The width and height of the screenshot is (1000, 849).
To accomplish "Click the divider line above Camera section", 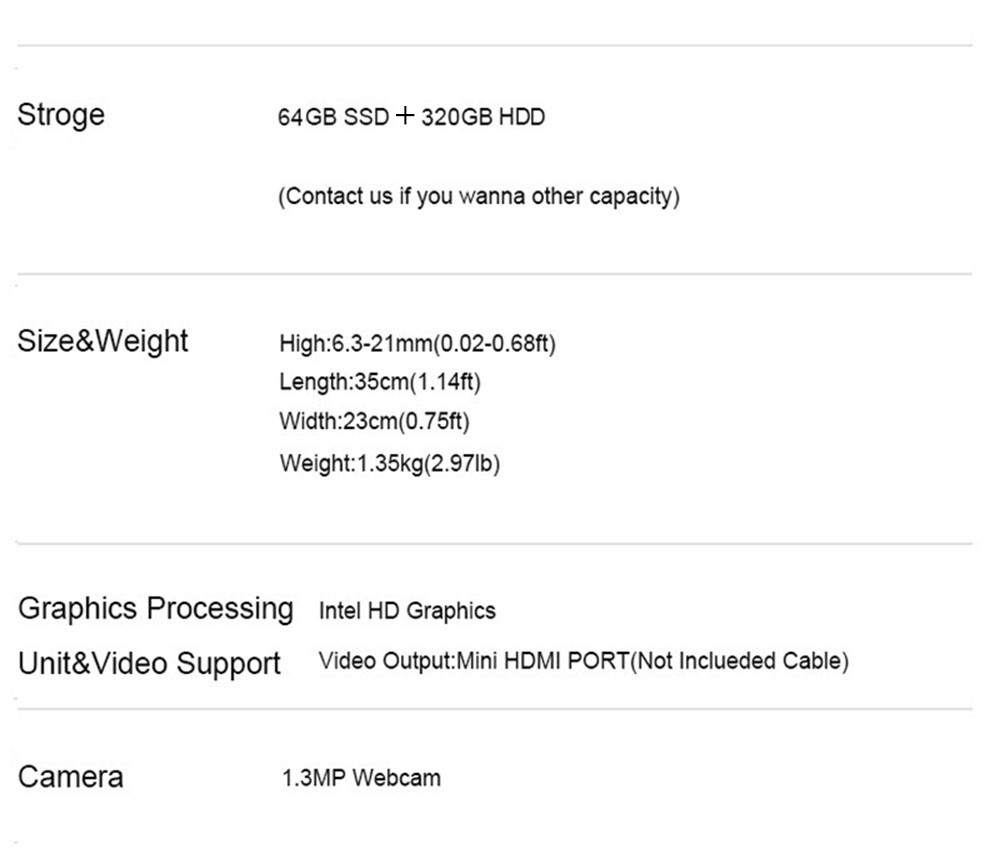I will 495,709.
